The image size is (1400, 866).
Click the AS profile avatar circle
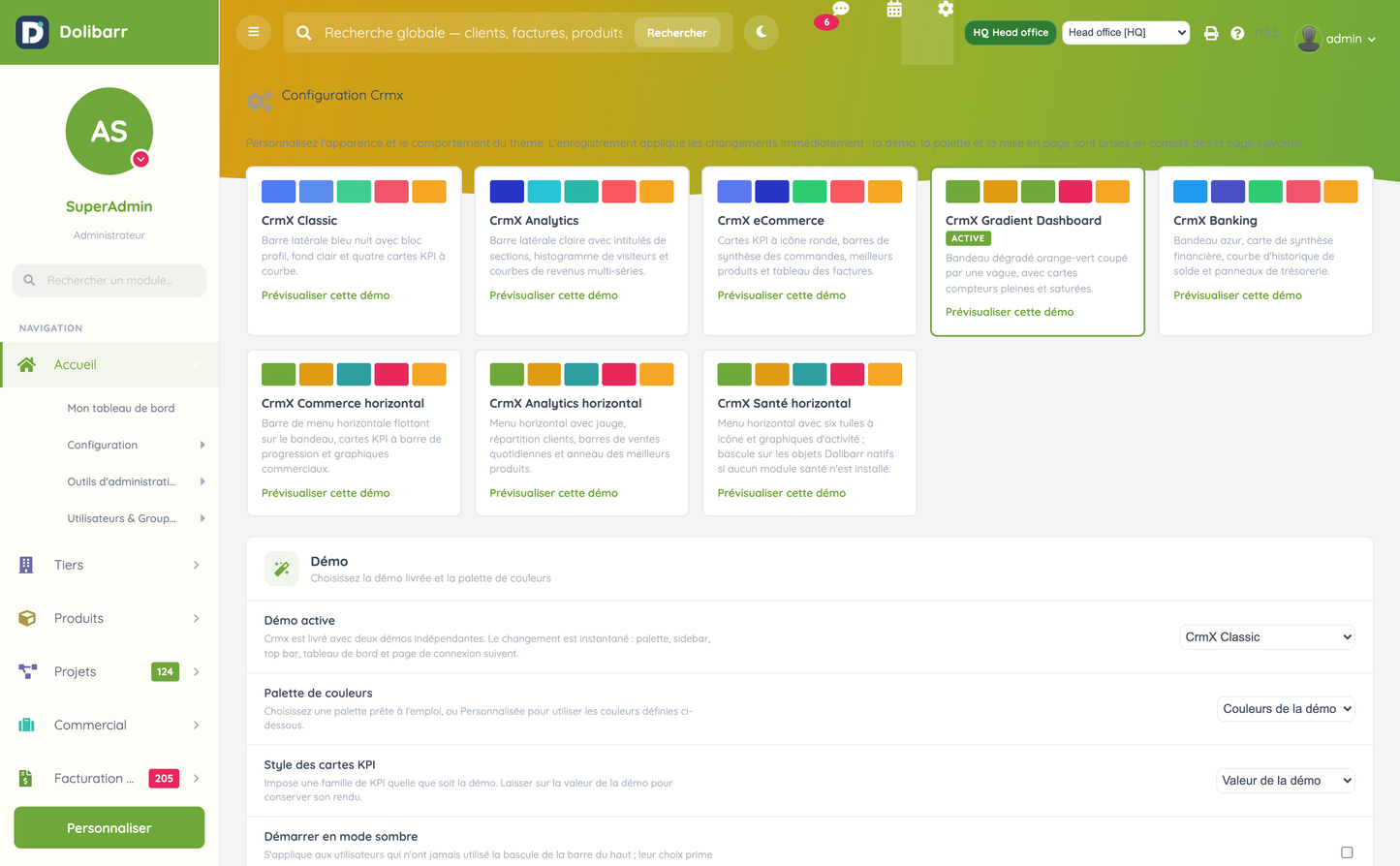[x=109, y=132]
